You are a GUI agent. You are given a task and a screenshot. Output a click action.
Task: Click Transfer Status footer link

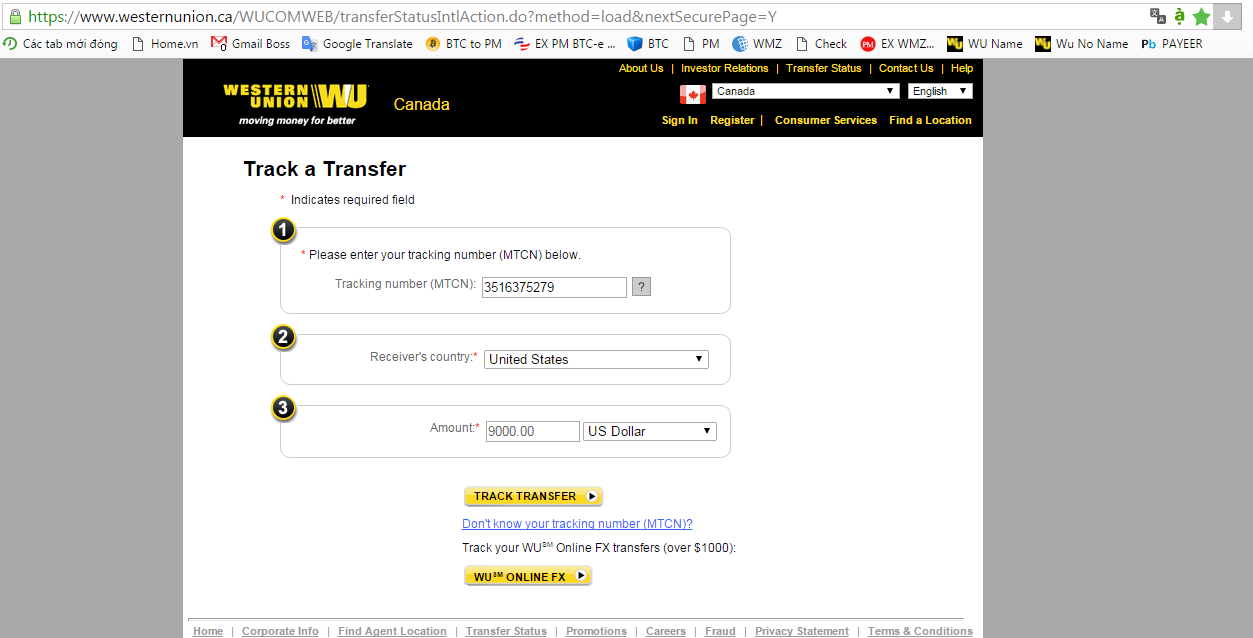(506, 631)
